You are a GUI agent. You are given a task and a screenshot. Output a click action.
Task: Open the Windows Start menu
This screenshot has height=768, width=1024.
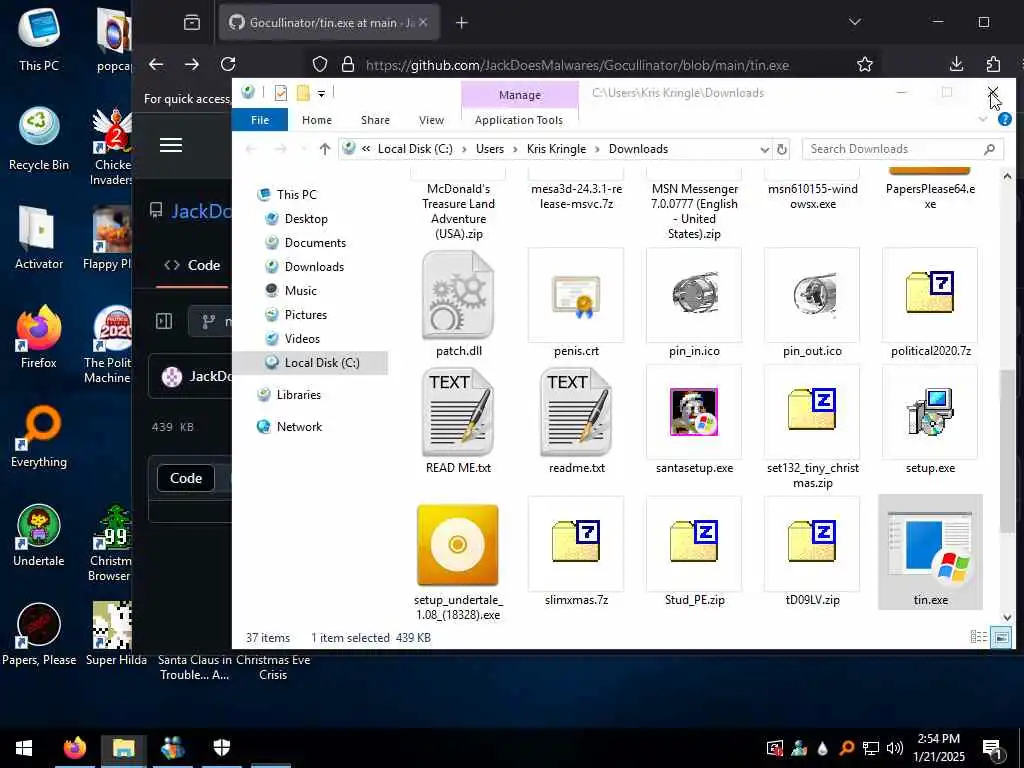24,748
